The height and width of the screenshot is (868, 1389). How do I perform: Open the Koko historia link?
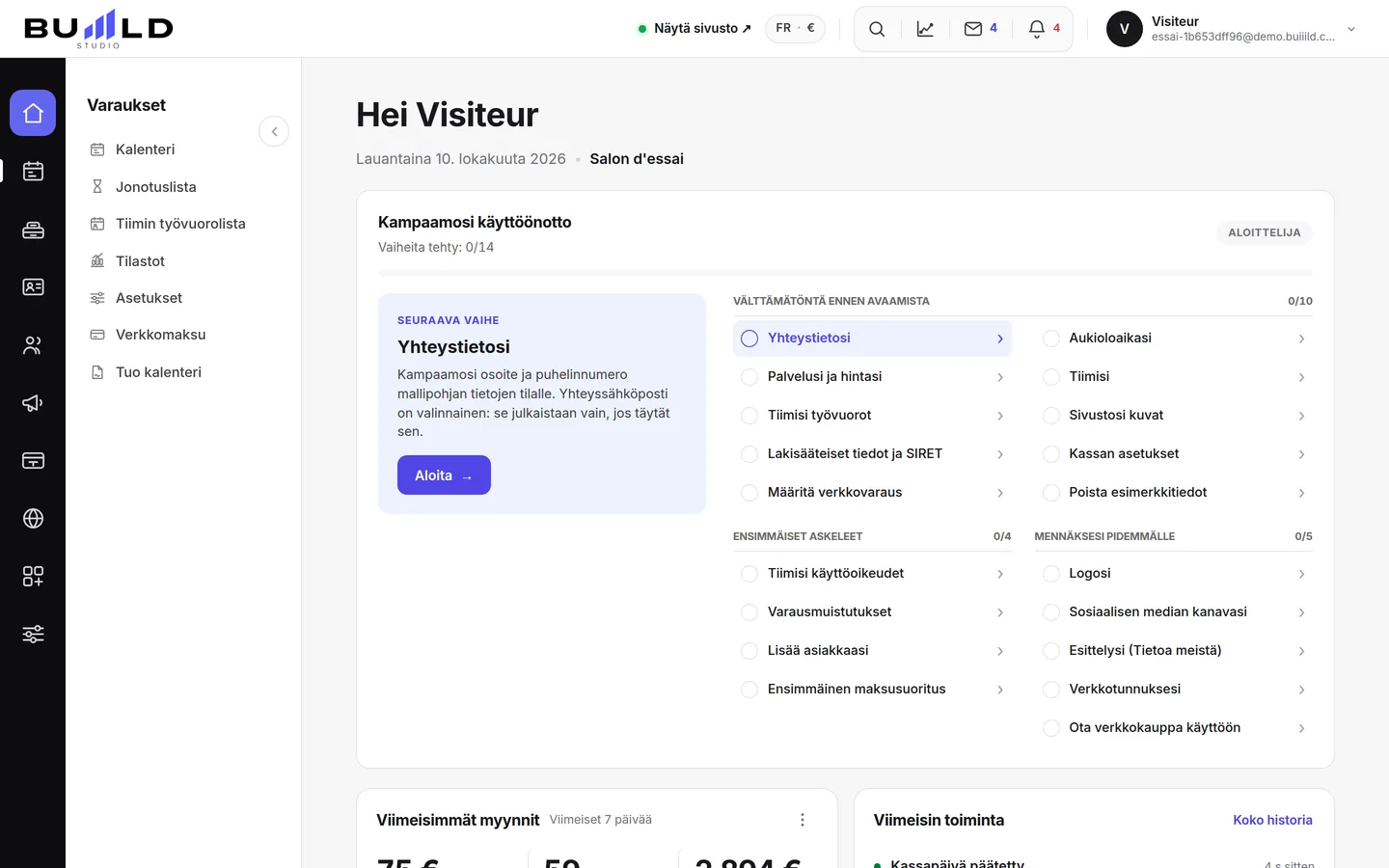pyautogui.click(x=1272, y=820)
